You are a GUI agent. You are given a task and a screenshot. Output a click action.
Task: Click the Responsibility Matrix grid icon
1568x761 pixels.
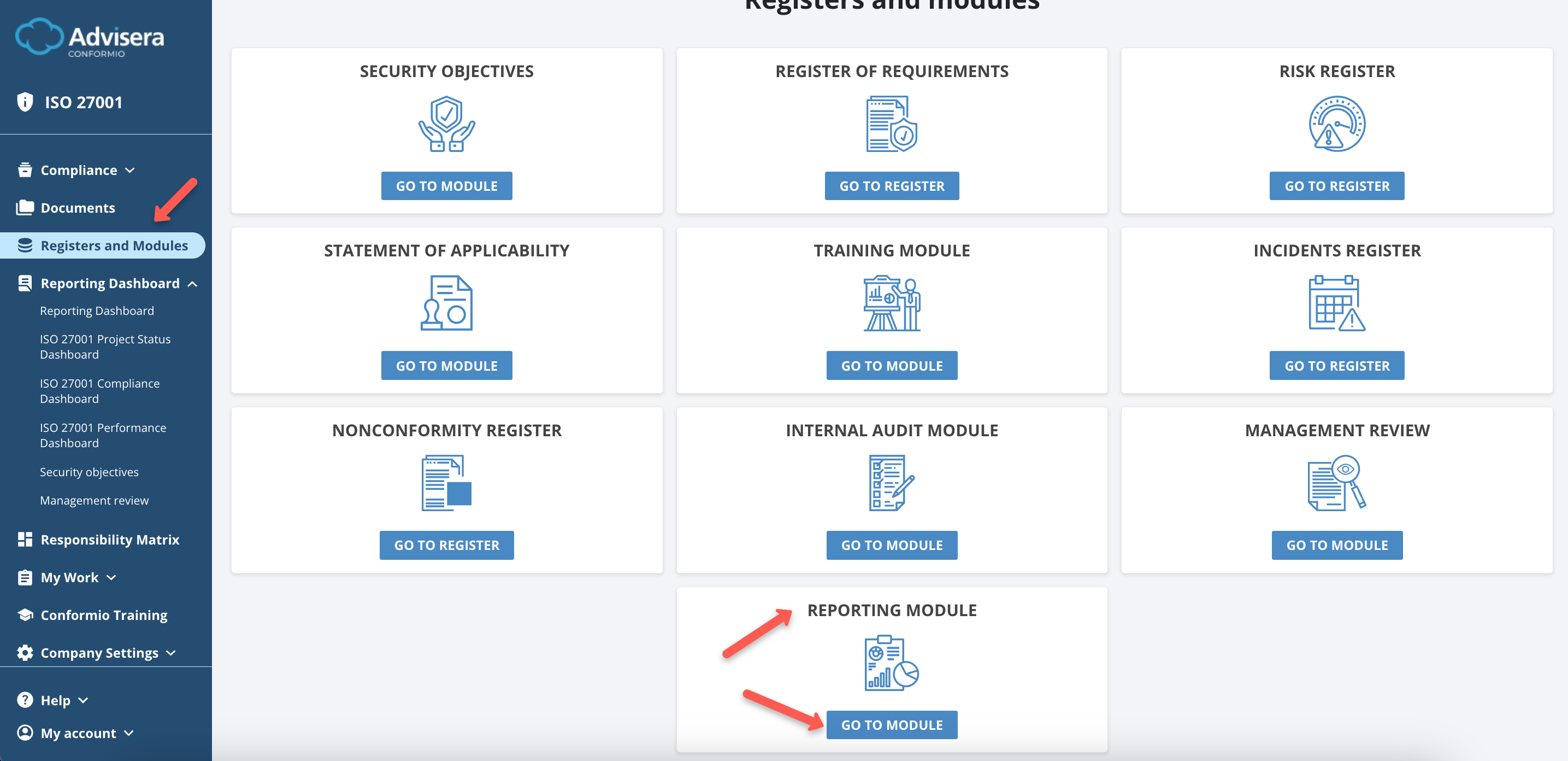pyautogui.click(x=25, y=538)
